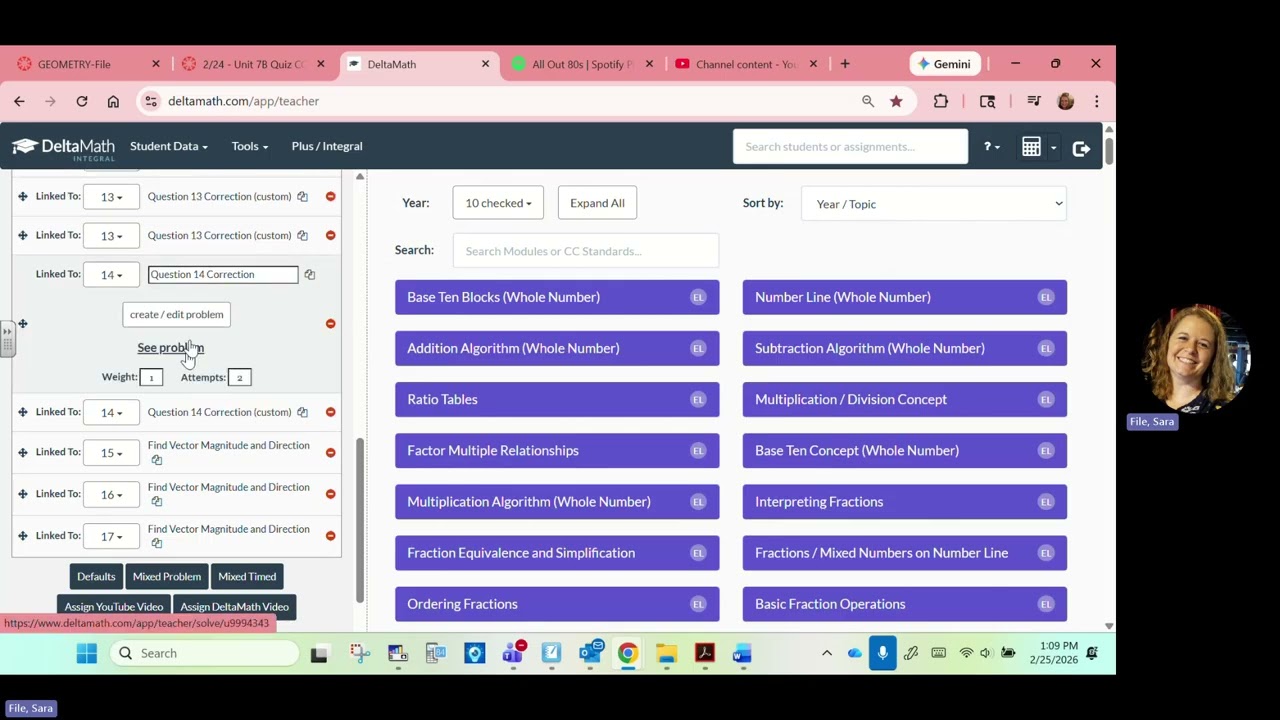Open the Sort by Year / Topic dropdown
The height and width of the screenshot is (720, 1280).
coord(934,204)
